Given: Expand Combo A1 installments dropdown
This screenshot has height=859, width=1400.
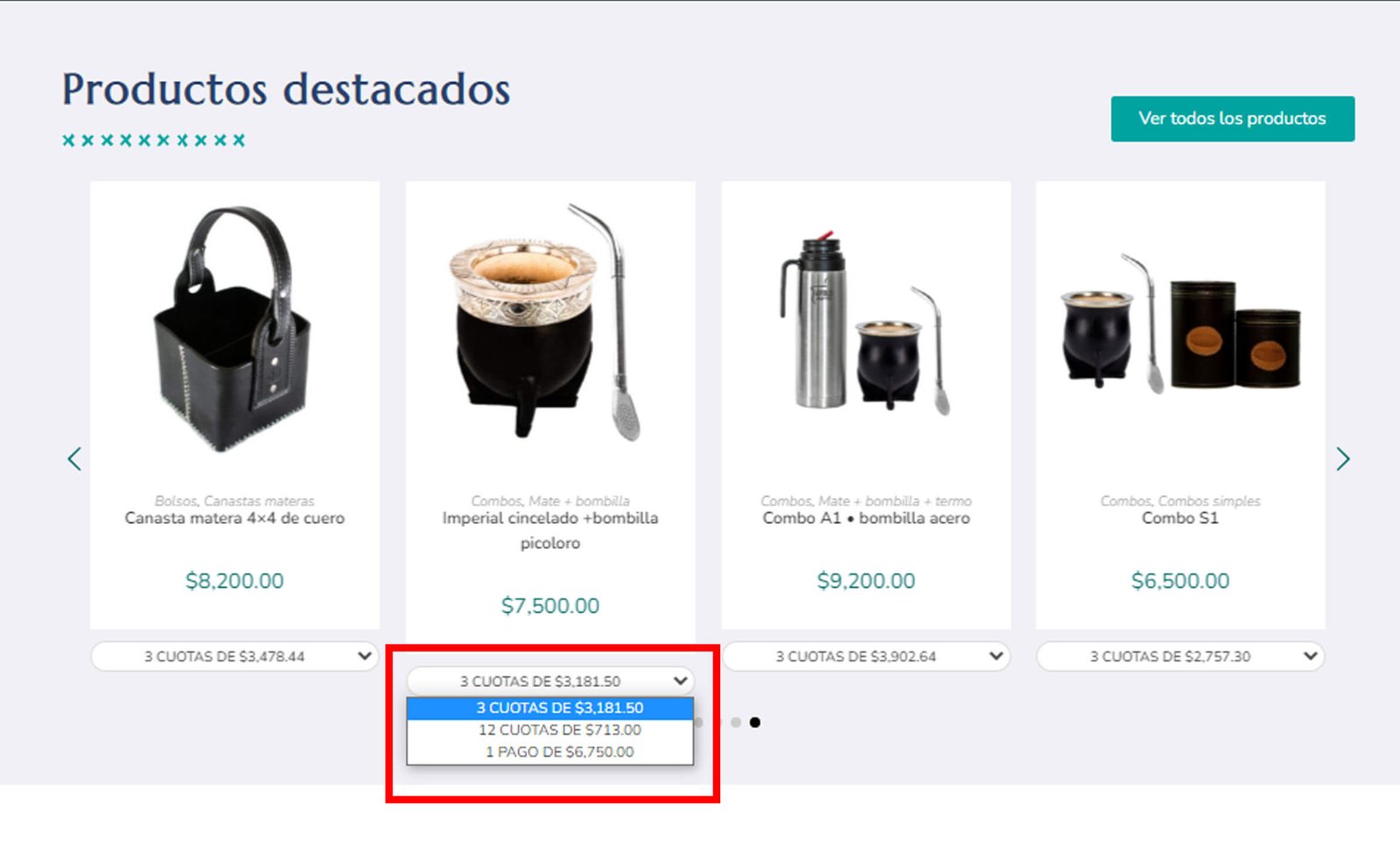Looking at the screenshot, I should (865, 656).
